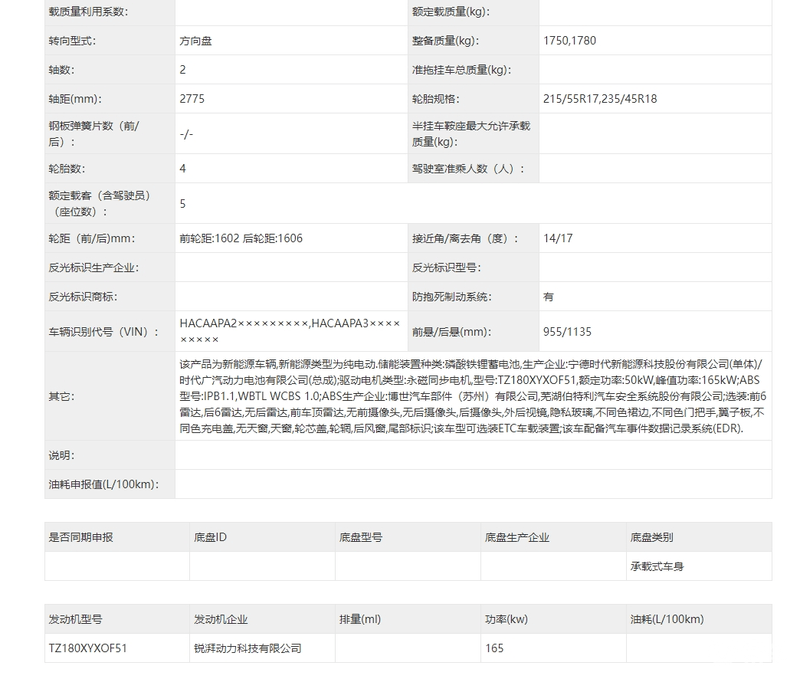Viewport: 800px width, 676px height.
Task: Select the 是否同期申报 column header
Action: tap(81, 537)
